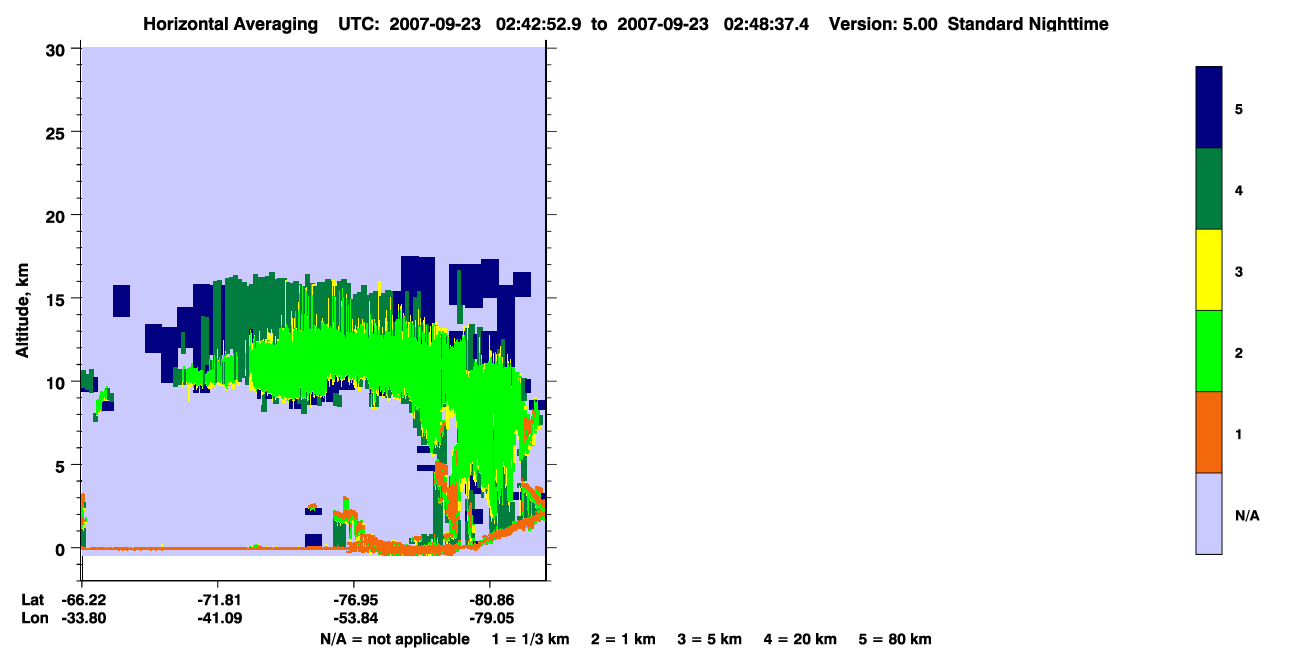Viewport: 1300px width, 667px height.
Task: Click the colorbar number label 3
Action: pos(1239,271)
